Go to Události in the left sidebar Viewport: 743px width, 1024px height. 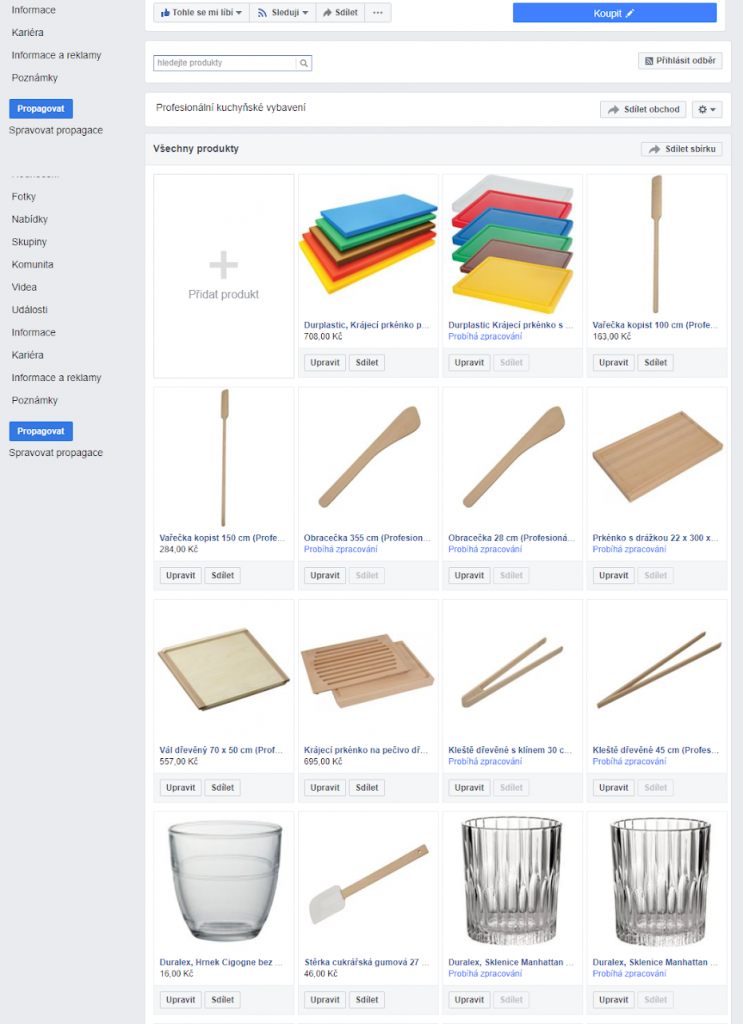point(30,310)
